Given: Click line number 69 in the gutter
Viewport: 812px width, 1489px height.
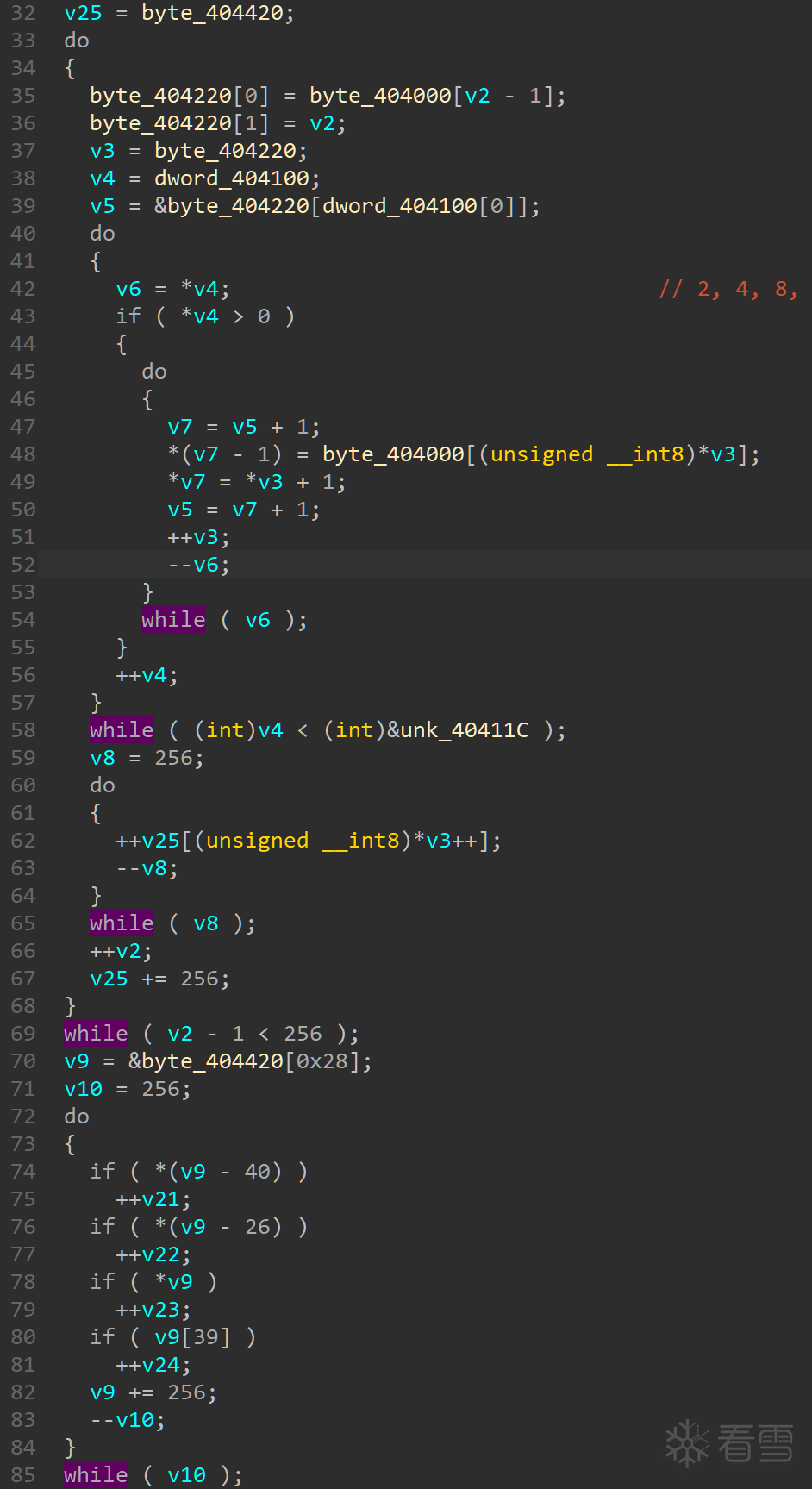Looking at the screenshot, I should (x=23, y=1034).
